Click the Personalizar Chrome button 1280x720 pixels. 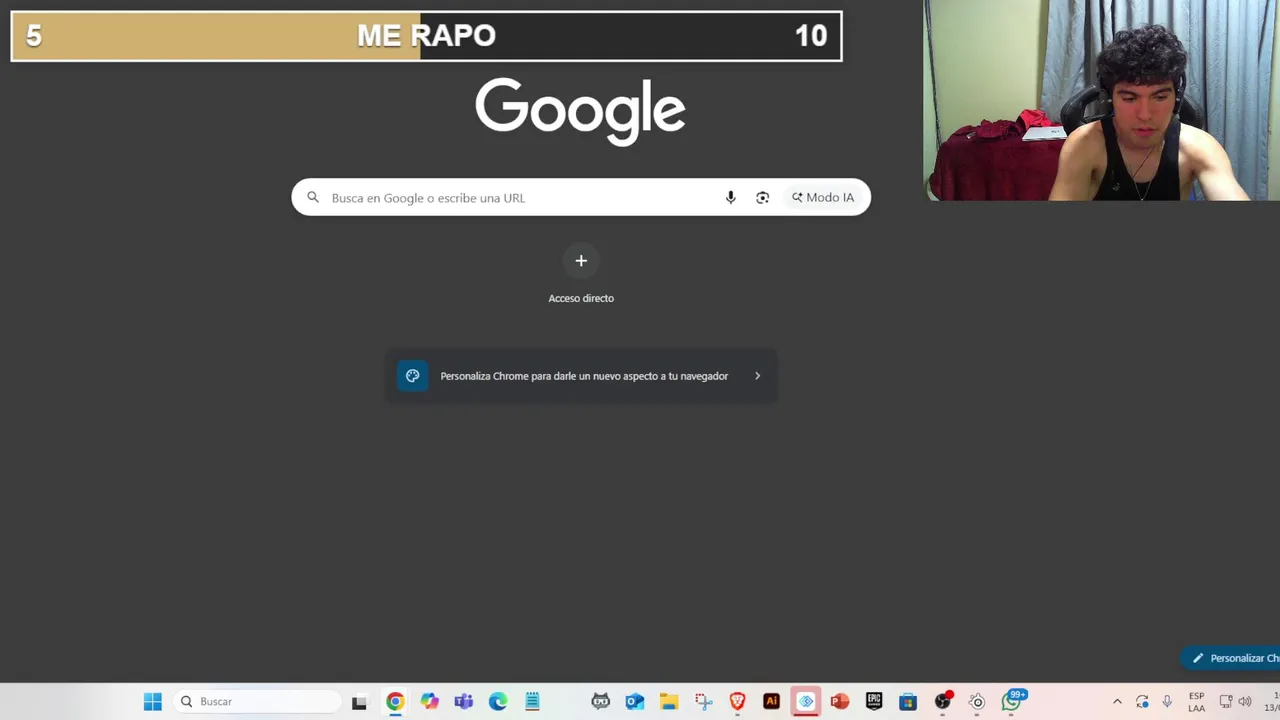tap(1232, 658)
